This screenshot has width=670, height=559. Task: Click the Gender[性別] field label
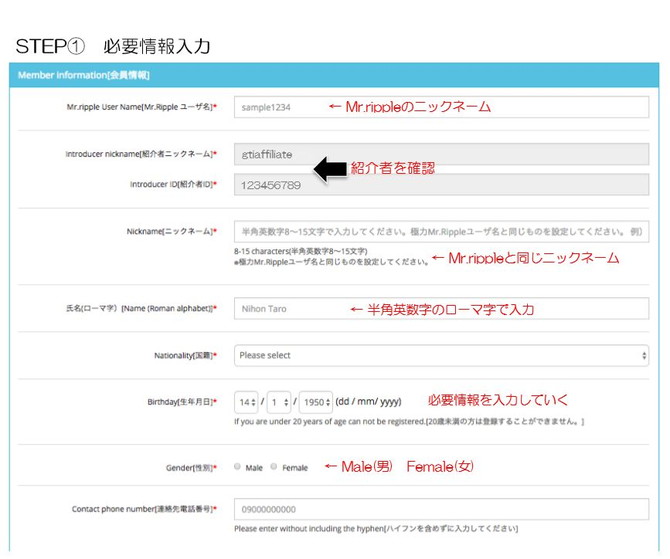(188, 467)
